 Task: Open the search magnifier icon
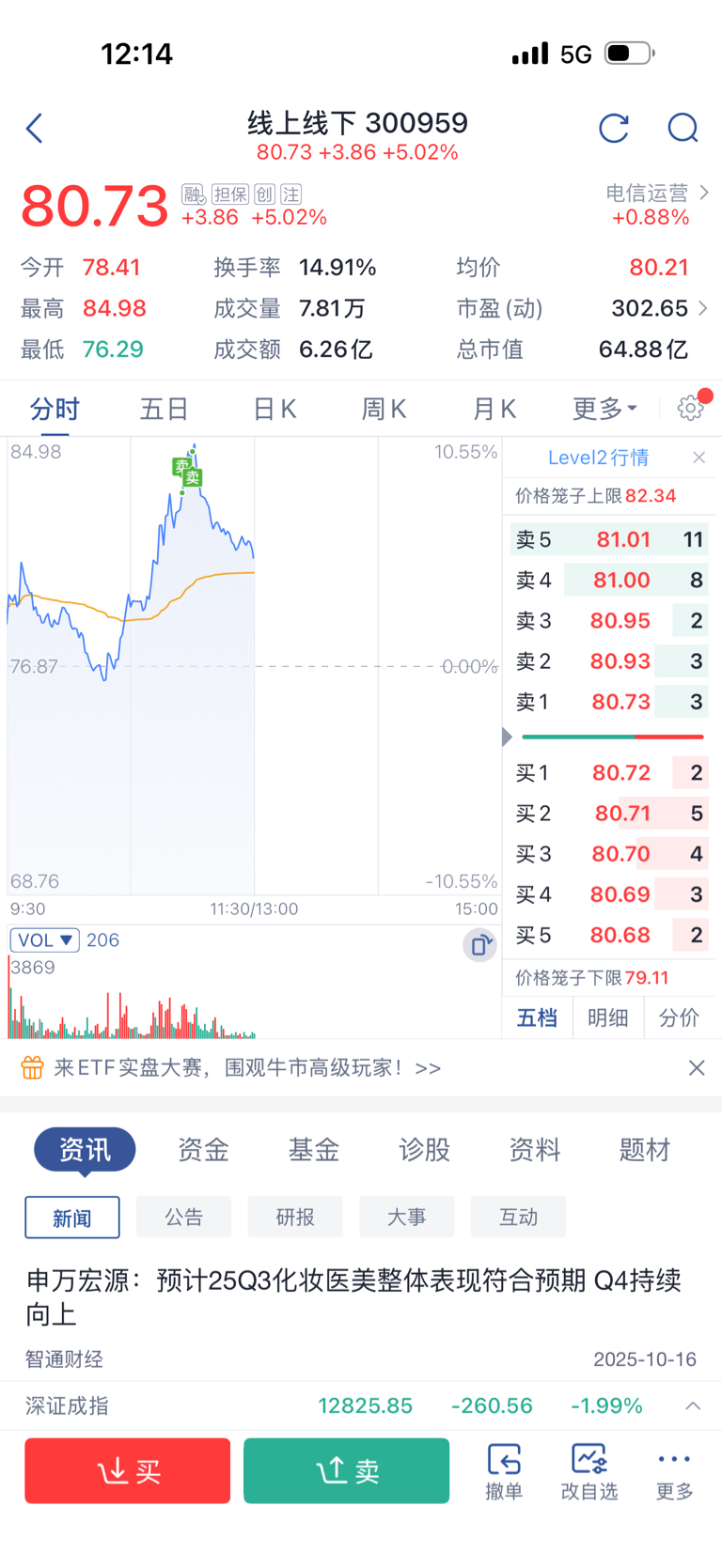tap(683, 128)
